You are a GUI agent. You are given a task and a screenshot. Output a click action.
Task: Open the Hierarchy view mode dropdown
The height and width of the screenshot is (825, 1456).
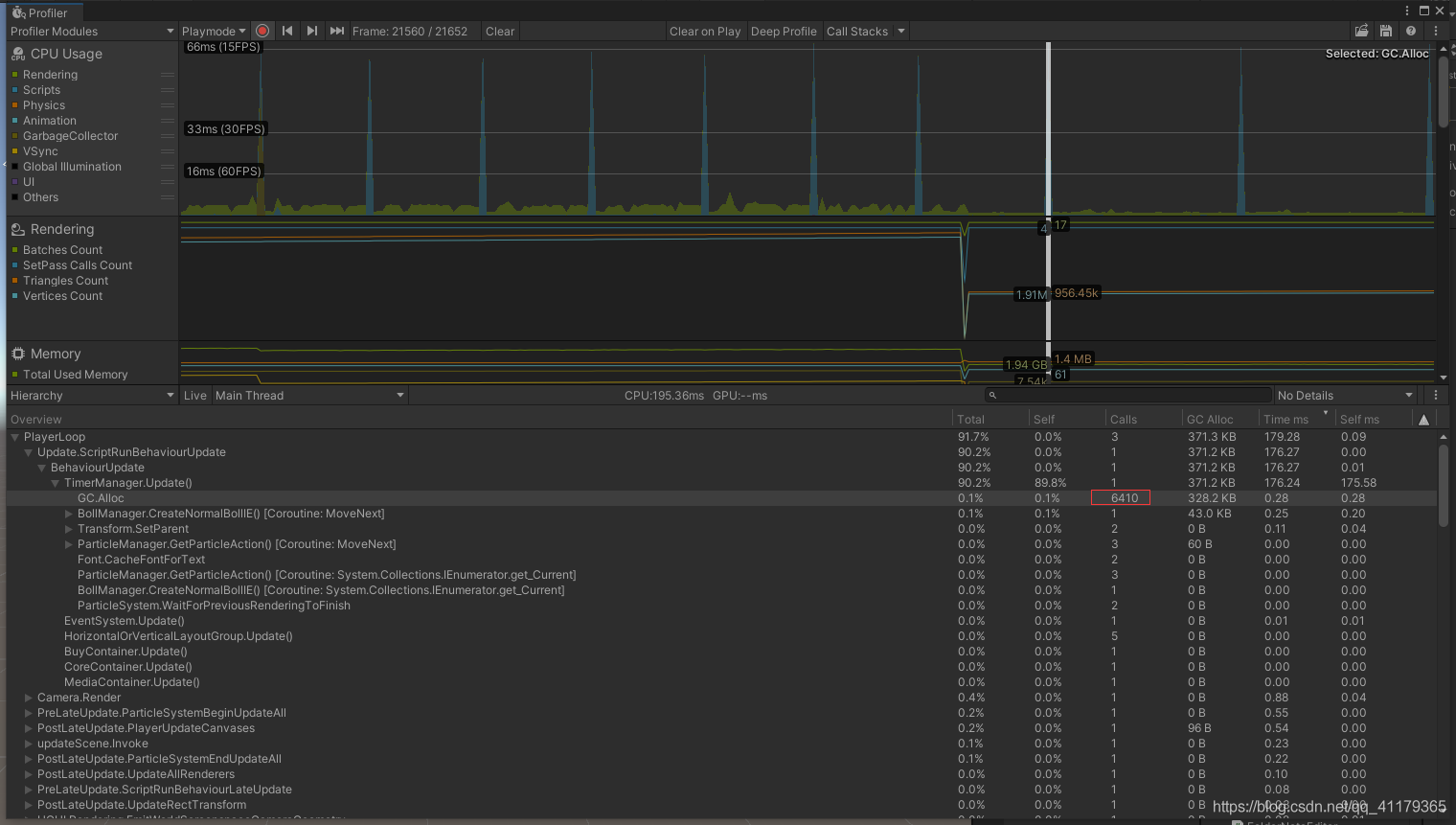[92, 395]
